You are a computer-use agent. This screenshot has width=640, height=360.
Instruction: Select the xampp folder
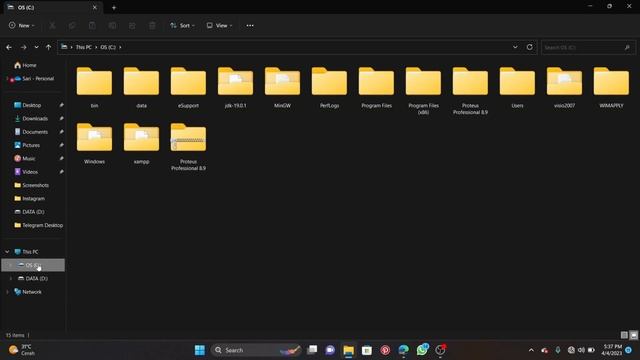click(x=141, y=143)
